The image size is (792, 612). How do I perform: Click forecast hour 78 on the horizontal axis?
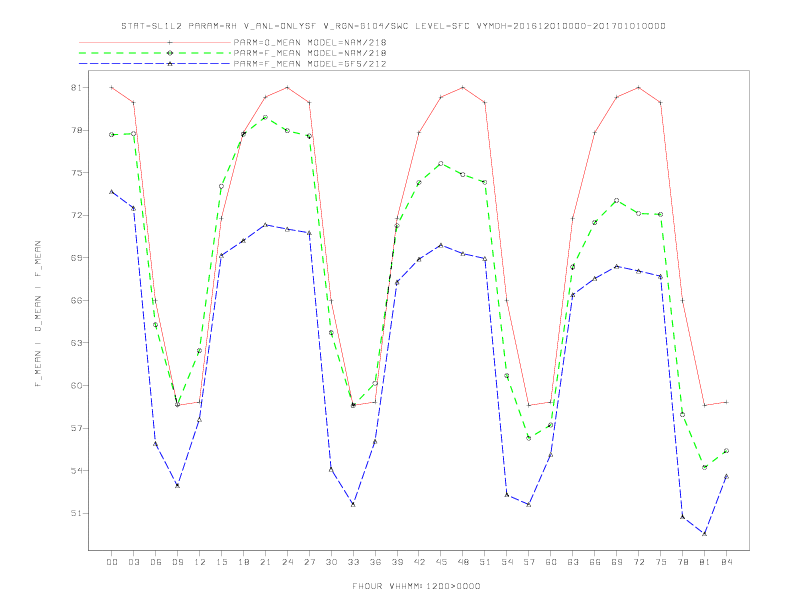click(x=683, y=562)
